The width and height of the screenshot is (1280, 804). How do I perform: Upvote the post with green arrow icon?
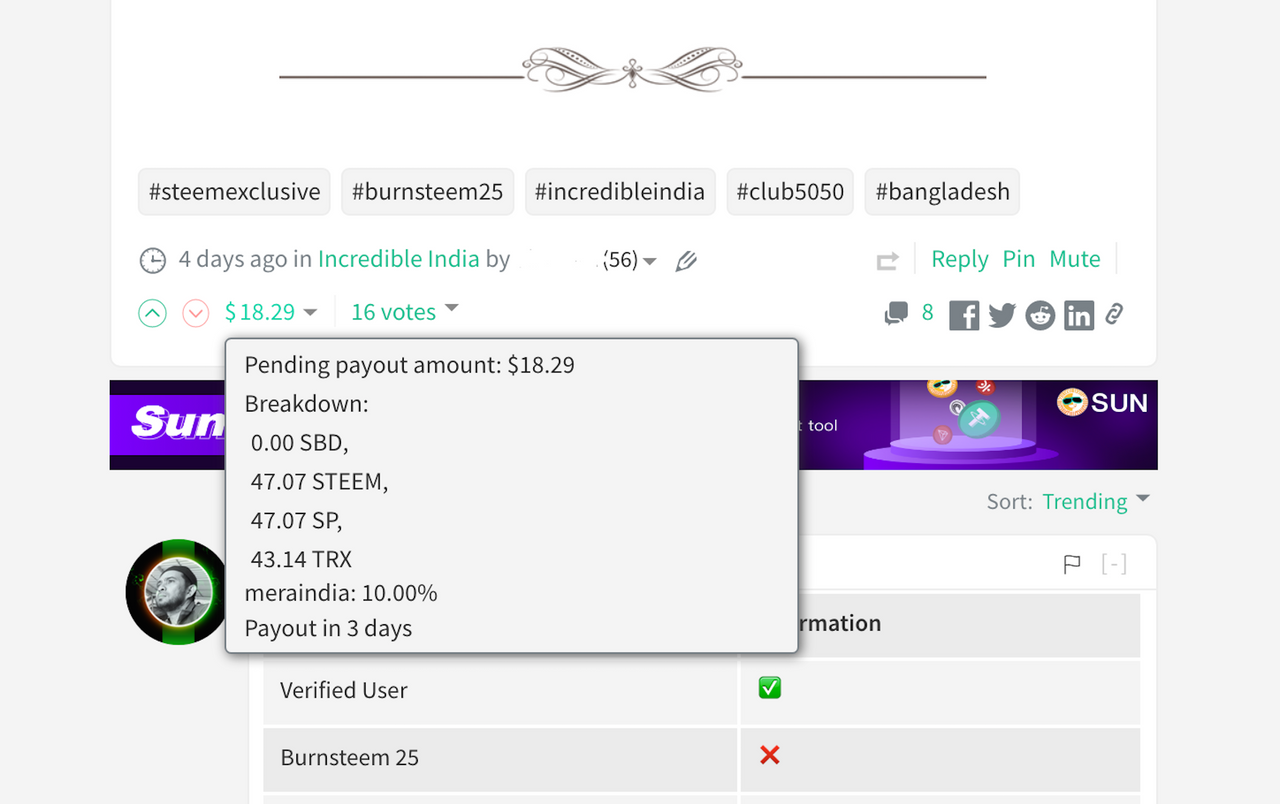(x=152, y=314)
